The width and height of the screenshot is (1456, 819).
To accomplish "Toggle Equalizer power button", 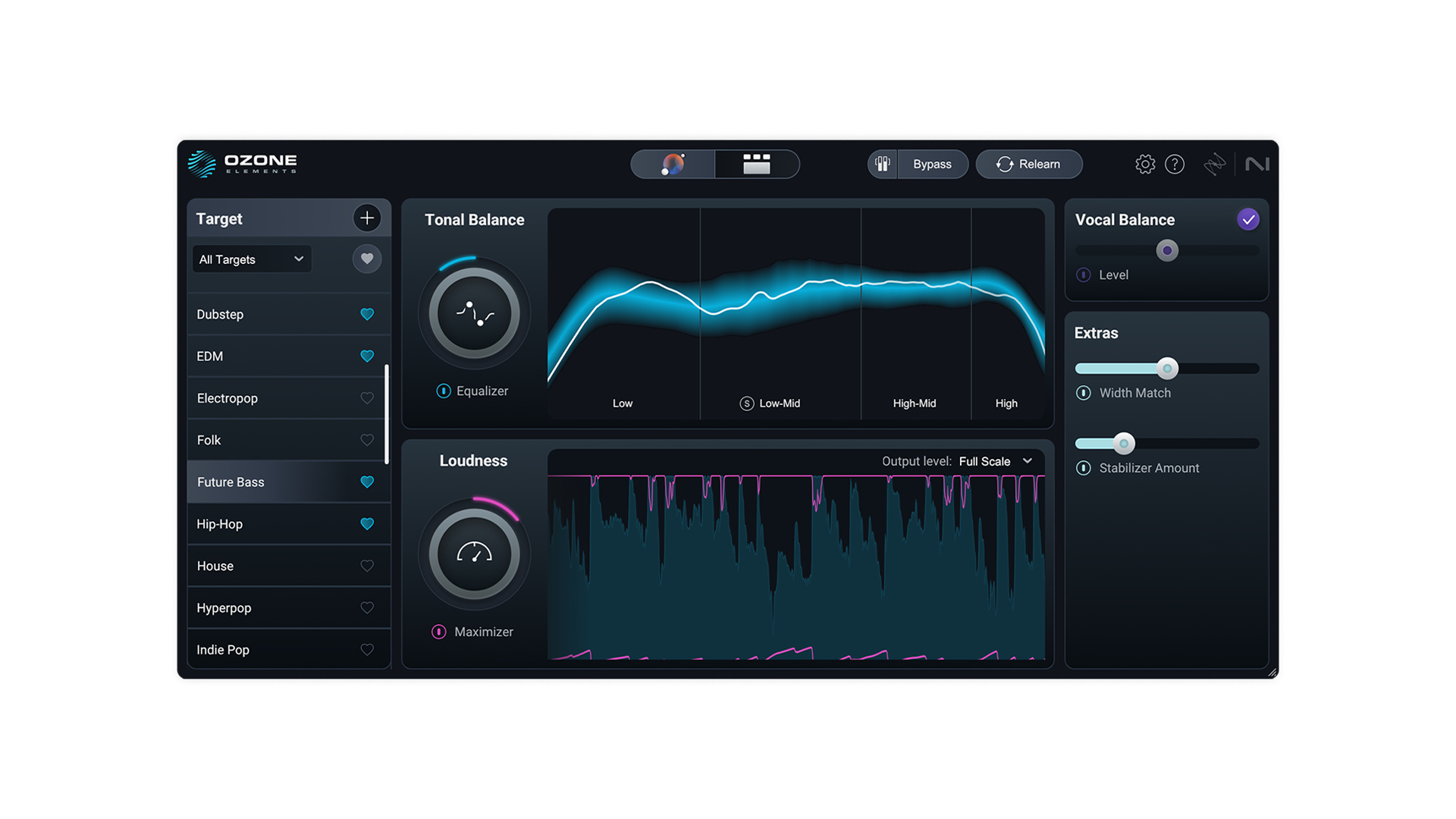I will [444, 391].
